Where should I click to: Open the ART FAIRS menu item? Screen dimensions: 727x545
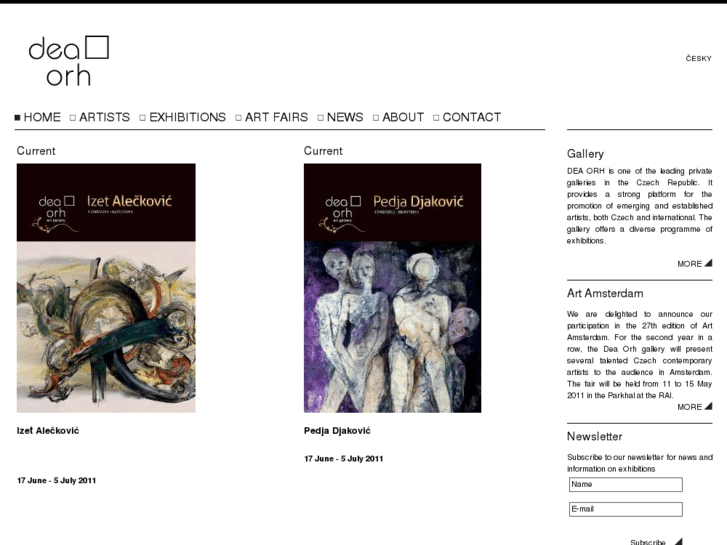click(x=276, y=117)
